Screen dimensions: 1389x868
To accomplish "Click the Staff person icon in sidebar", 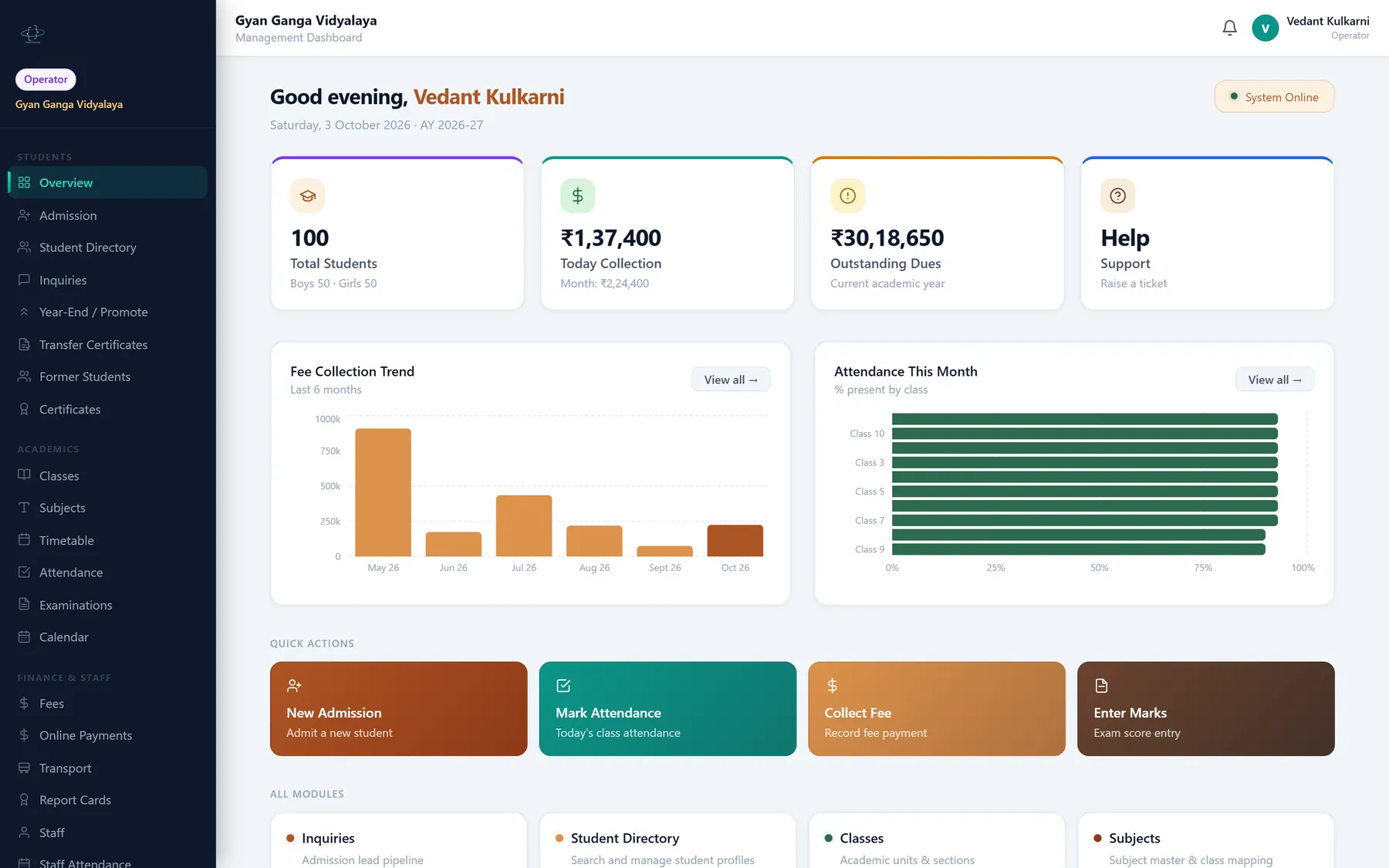I will point(24,832).
